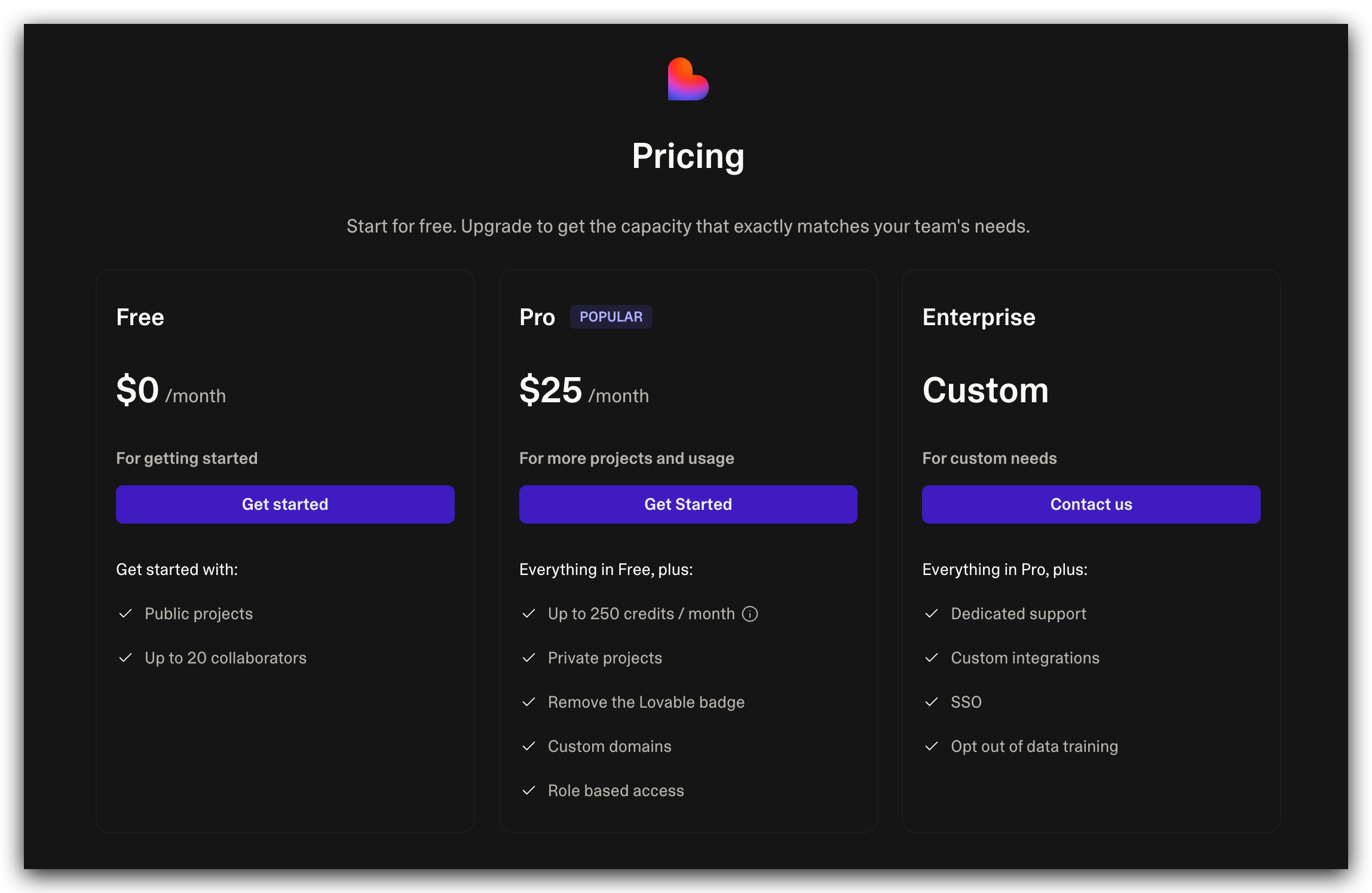Viewport: 1372px width, 893px height.
Task: Click checkmark beside Role based access
Action: click(529, 791)
